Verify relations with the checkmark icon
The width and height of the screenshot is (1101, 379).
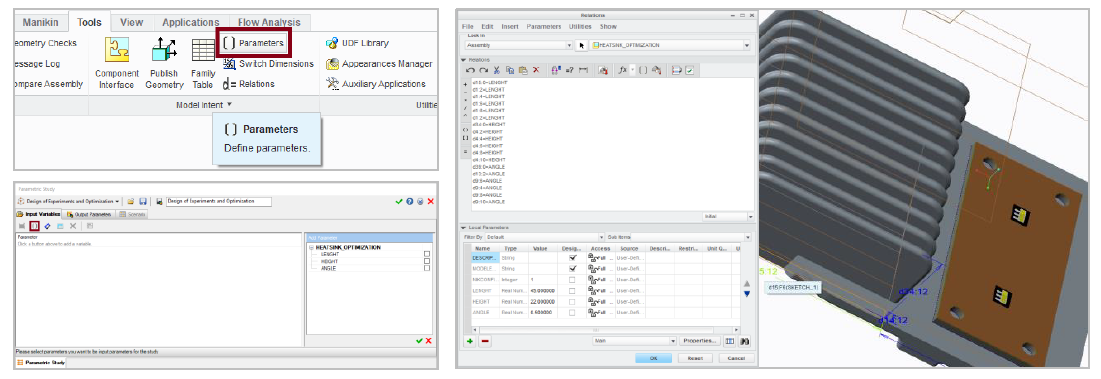(x=690, y=70)
